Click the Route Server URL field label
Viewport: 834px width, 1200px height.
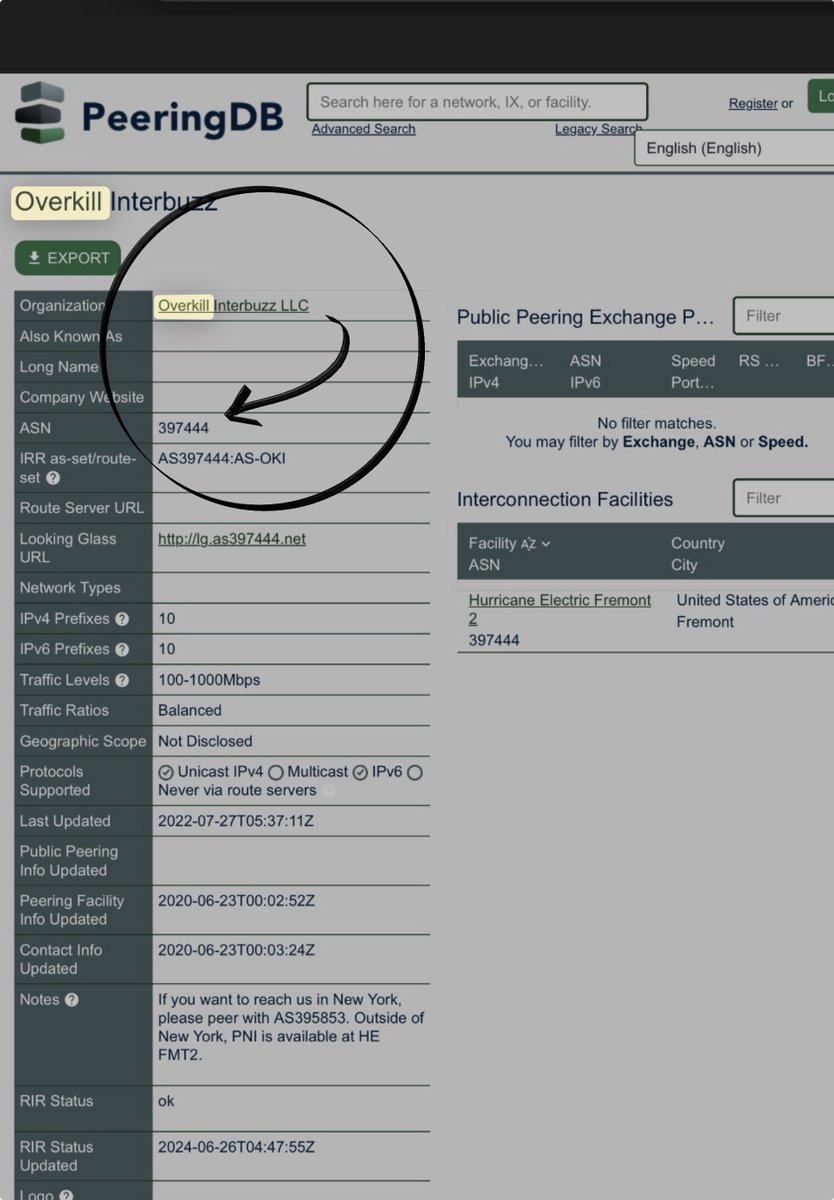(x=82, y=508)
